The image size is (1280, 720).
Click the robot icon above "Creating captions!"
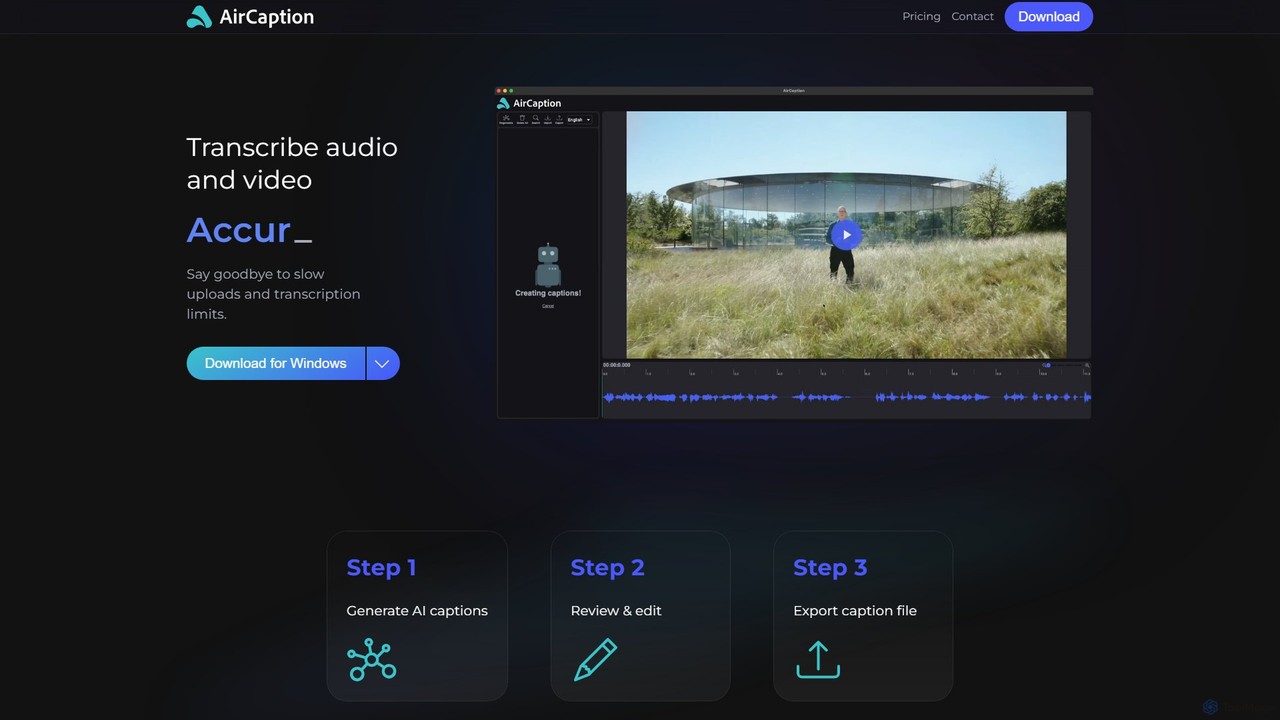pyautogui.click(x=548, y=265)
